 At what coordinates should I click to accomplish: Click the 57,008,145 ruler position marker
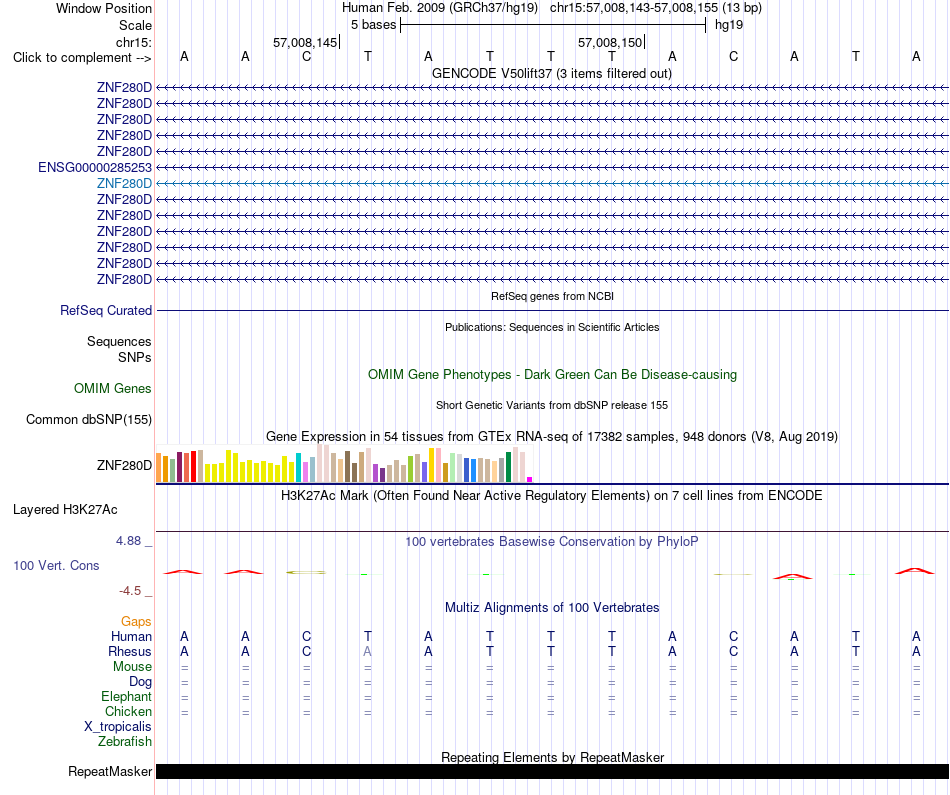pos(305,42)
